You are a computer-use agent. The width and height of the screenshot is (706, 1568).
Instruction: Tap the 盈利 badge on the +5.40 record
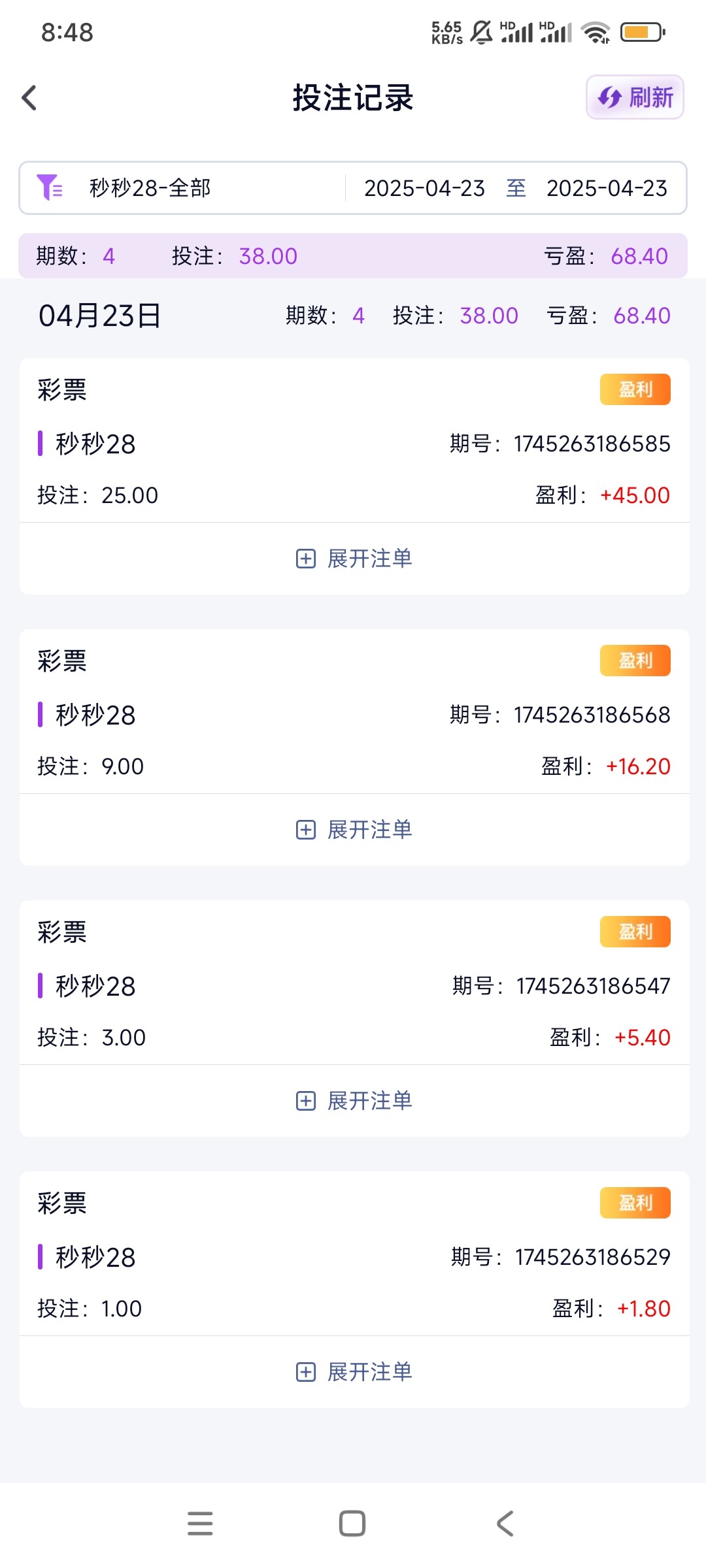pyautogui.click(x=635, y=932)
